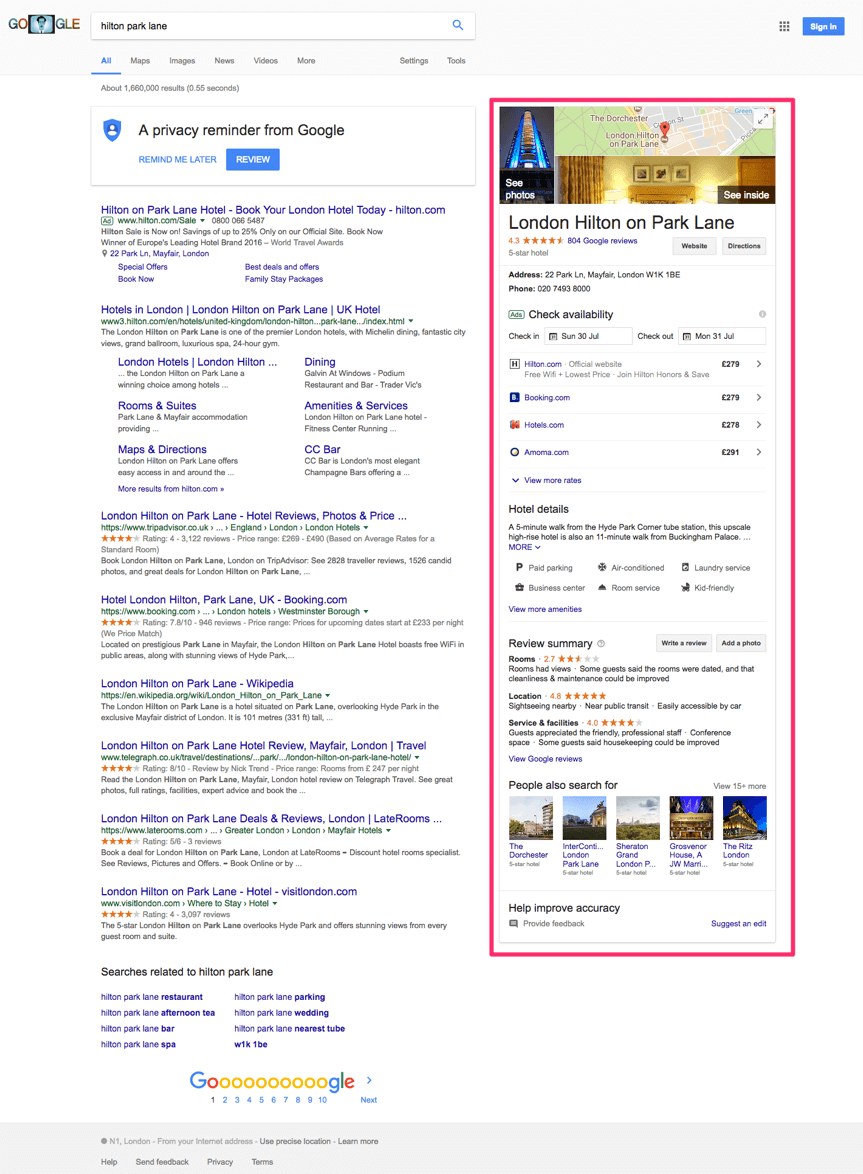Open the More search menu
This screenshot has width=863, height=1174.
(306, 61)
